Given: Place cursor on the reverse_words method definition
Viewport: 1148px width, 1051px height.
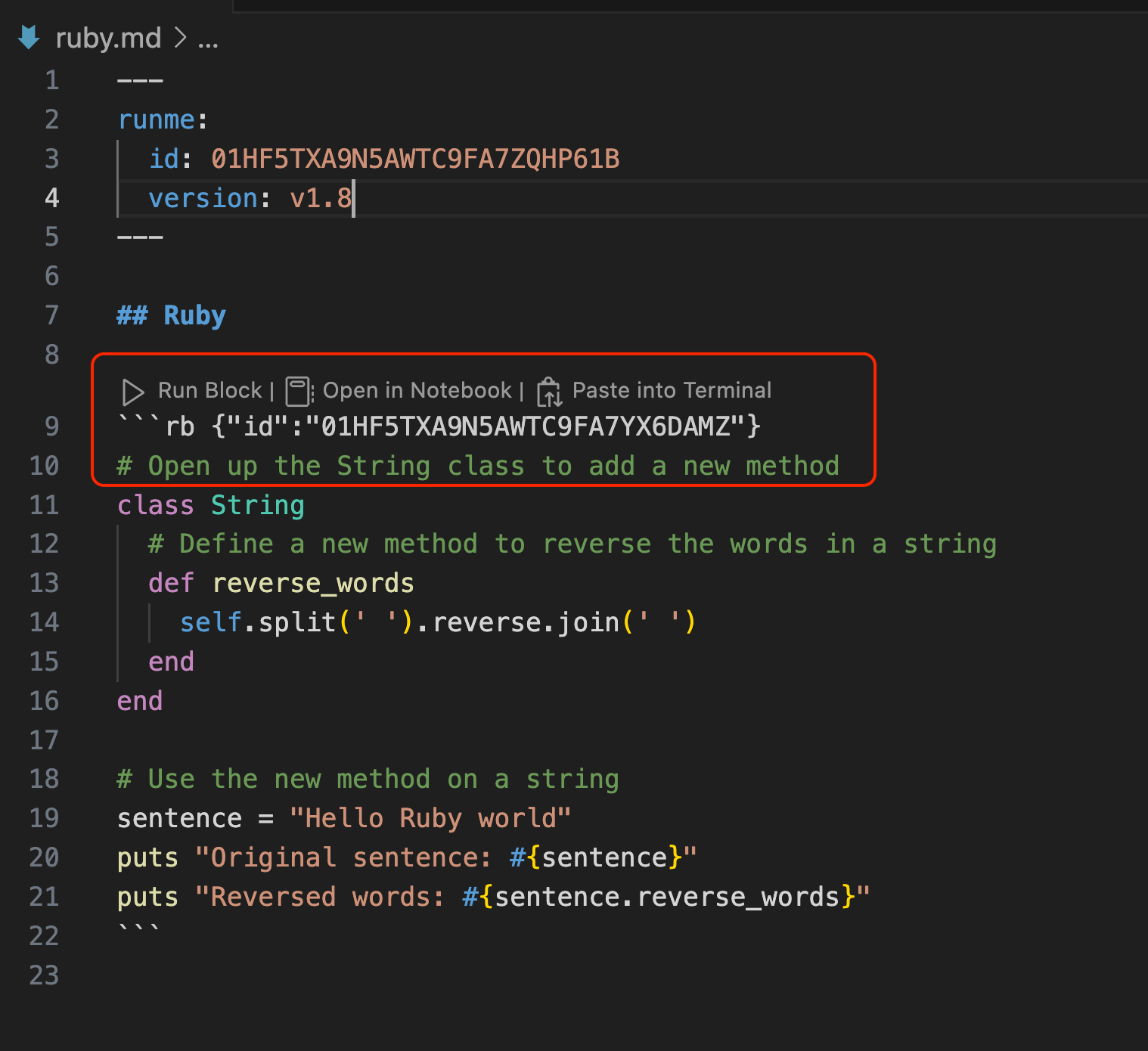Looking at the screenshot, I should point(313,583).
